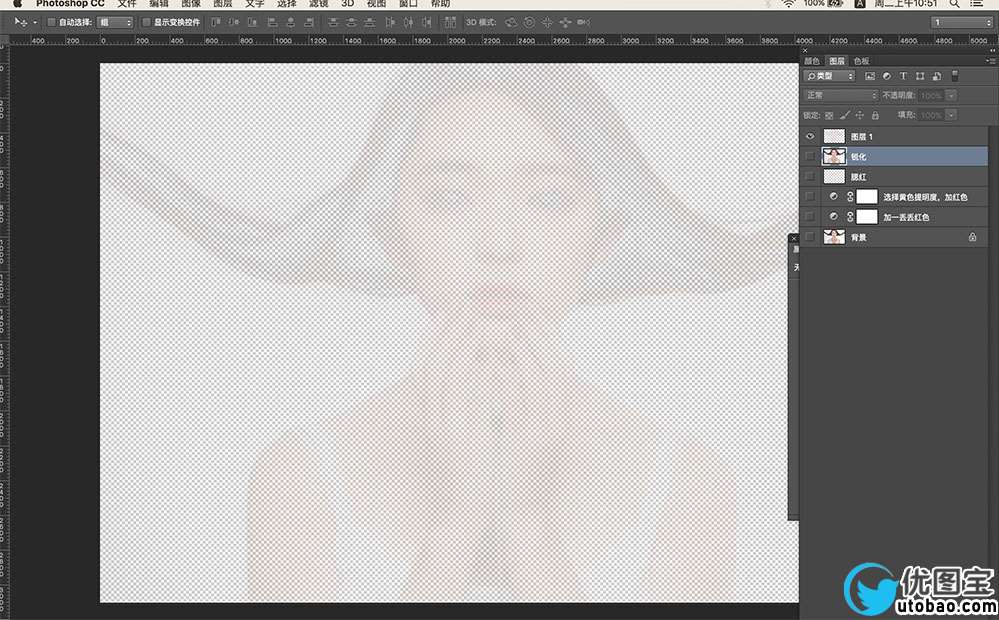This screenshot has width=999, height=620.
Task: Select the 腮红 layer thumbnail
Action: 832,176
